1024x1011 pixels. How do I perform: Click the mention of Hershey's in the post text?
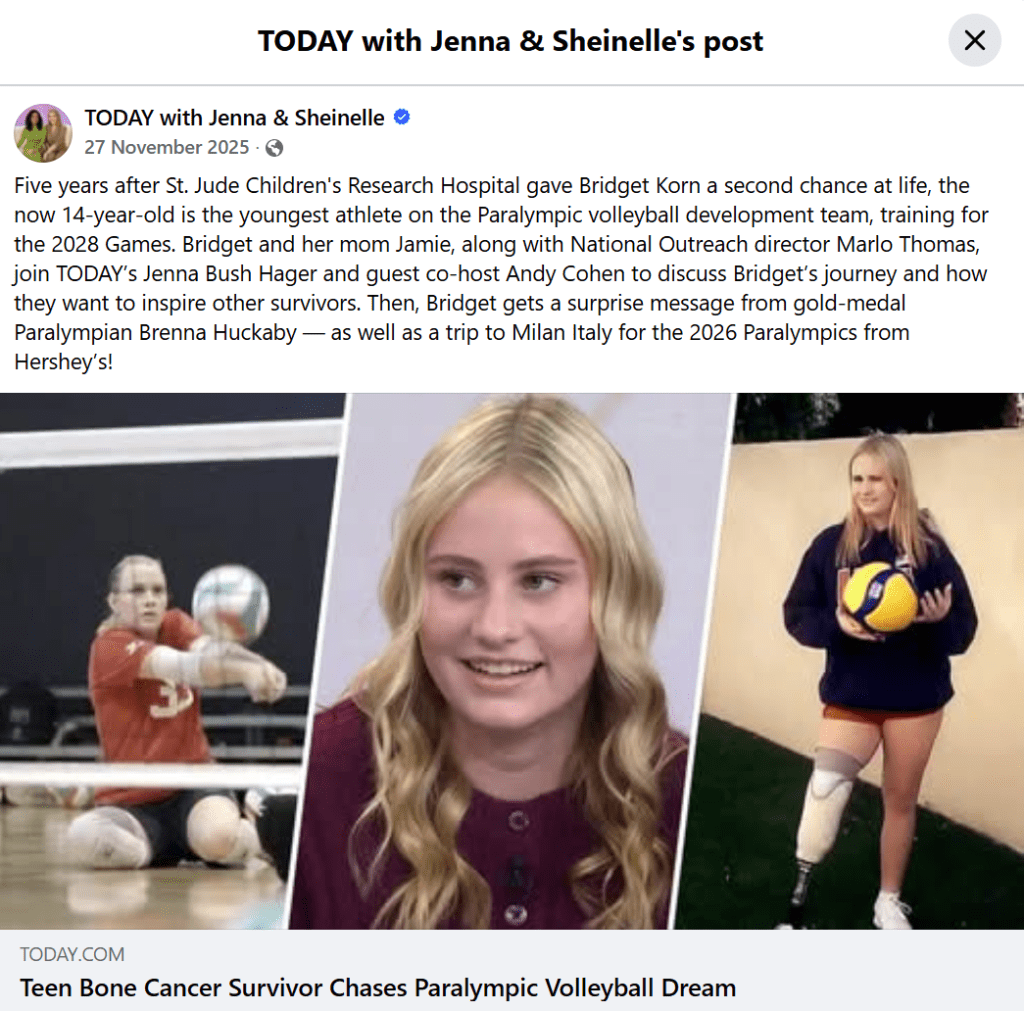[x=63, y=362]
